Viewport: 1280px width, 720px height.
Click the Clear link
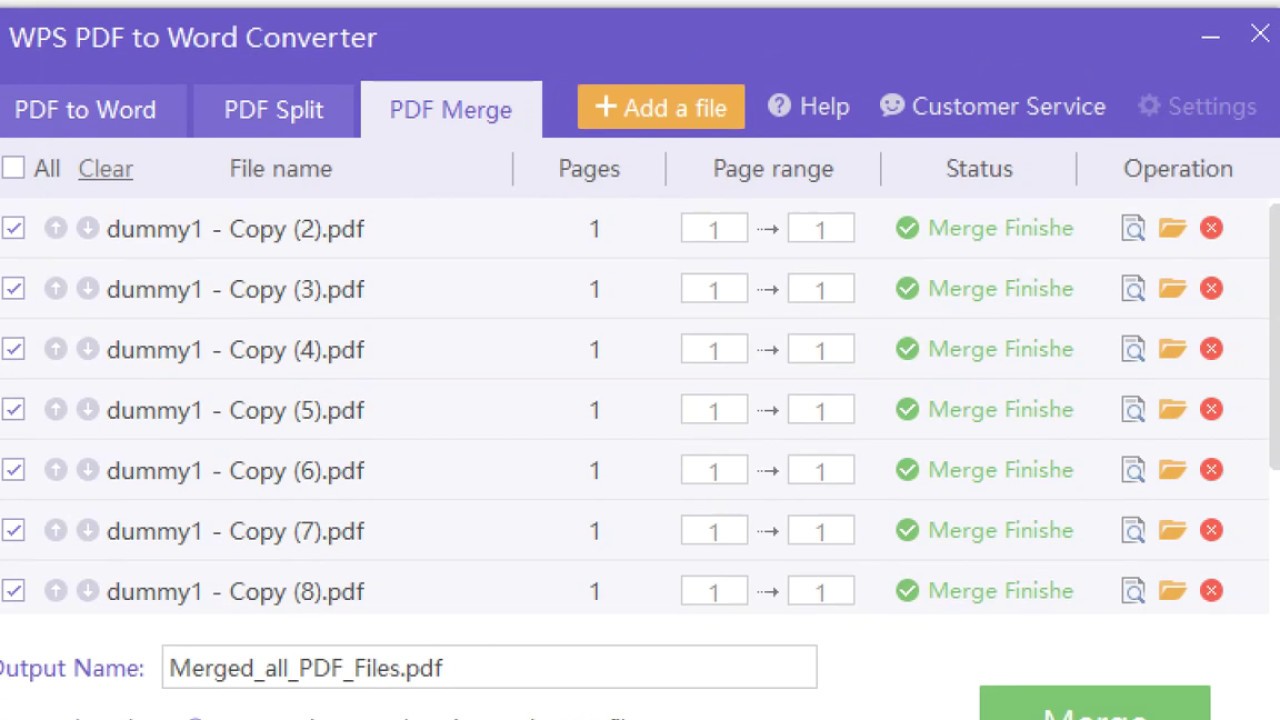(105, 168)
